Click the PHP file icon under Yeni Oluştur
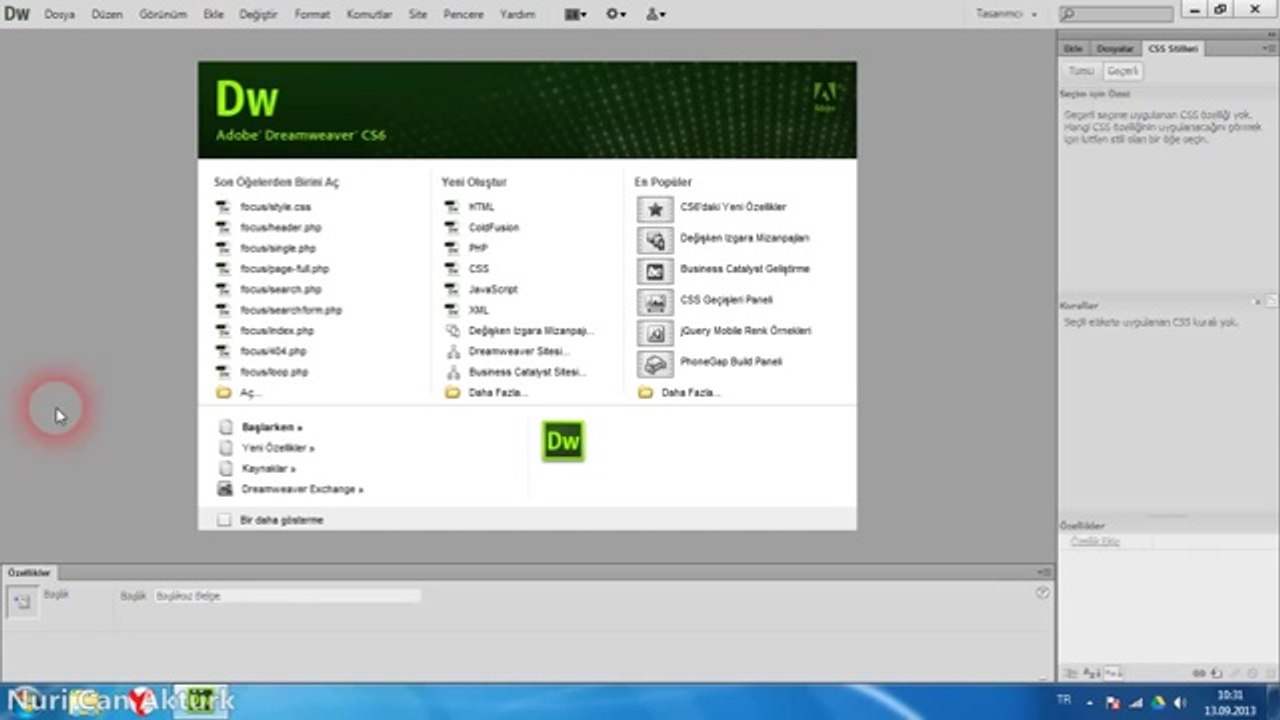 pos(451,248)
